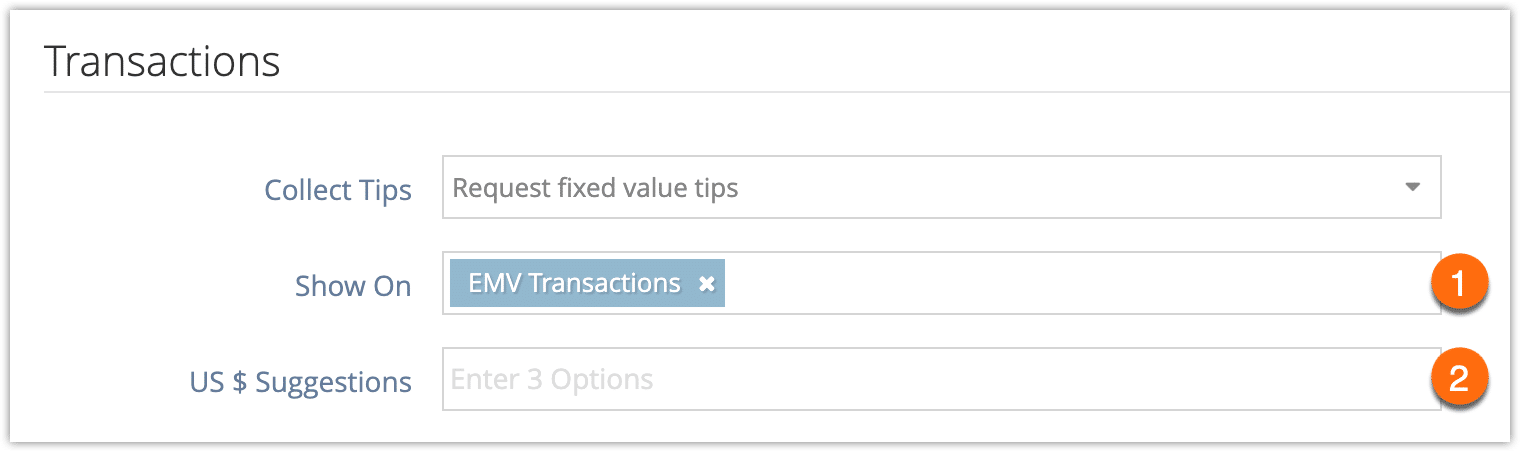Focus the US $ Suggestions input field
The height and width of the screenshot is (452, 1520).
pos(941,379)
